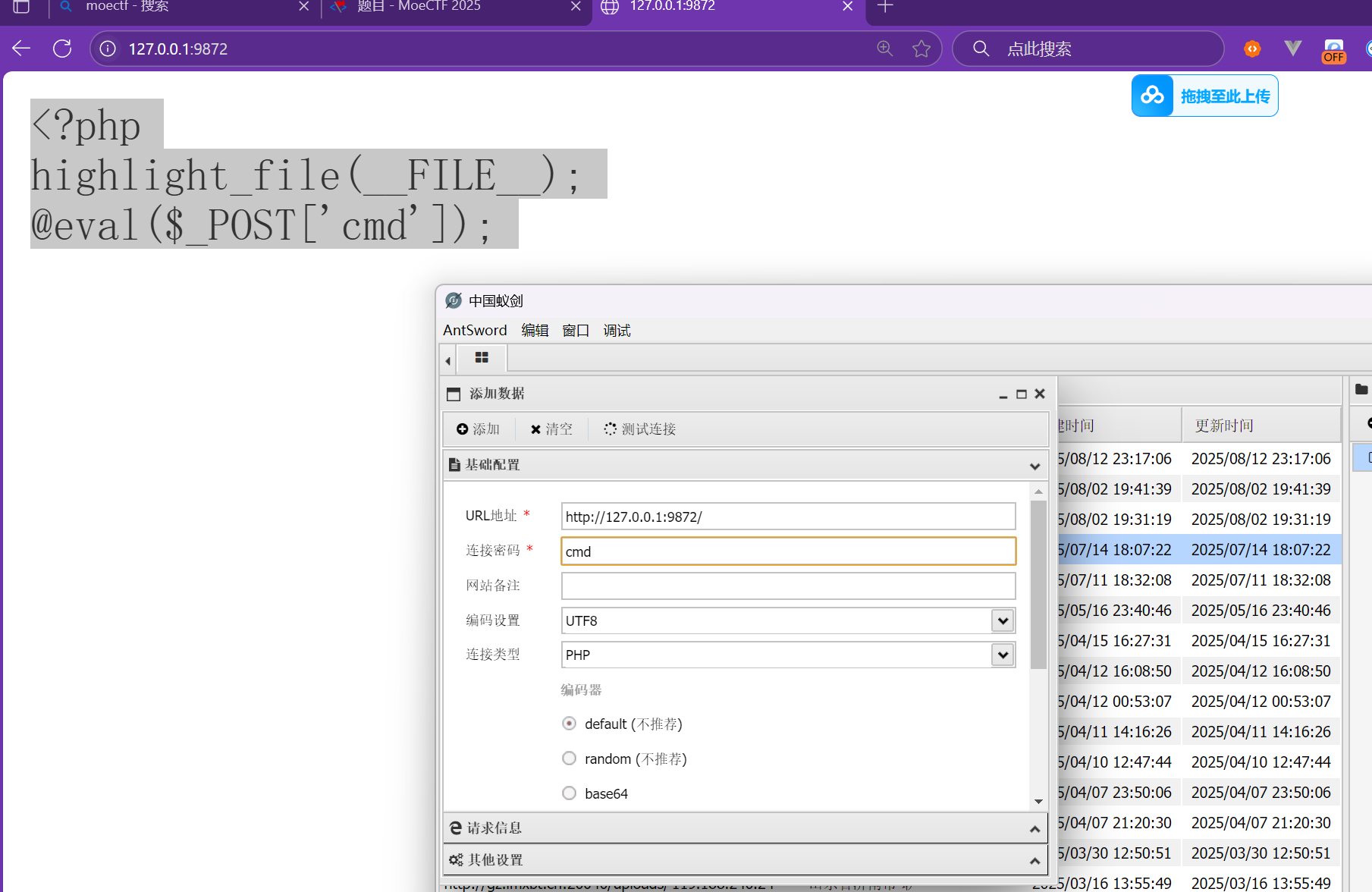Image resolution: width=1372 pixels, height=892 pixels.
Task: Expand the 其他设置 section
Action: [745, 860]
